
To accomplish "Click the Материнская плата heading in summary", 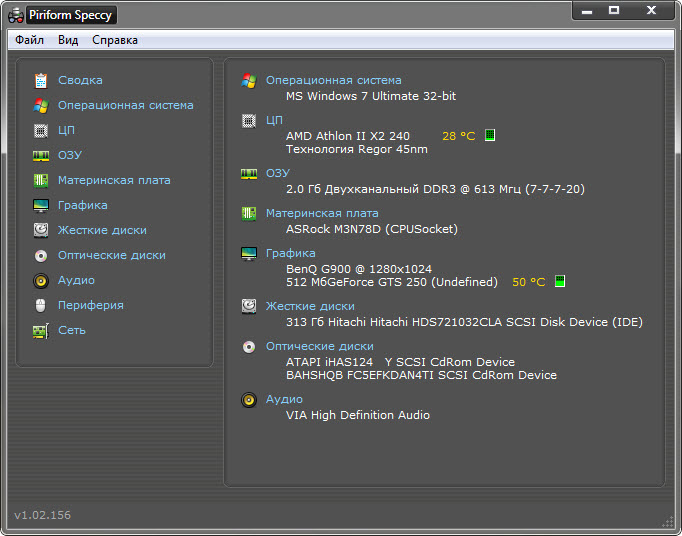I will [x=322, y=213].
